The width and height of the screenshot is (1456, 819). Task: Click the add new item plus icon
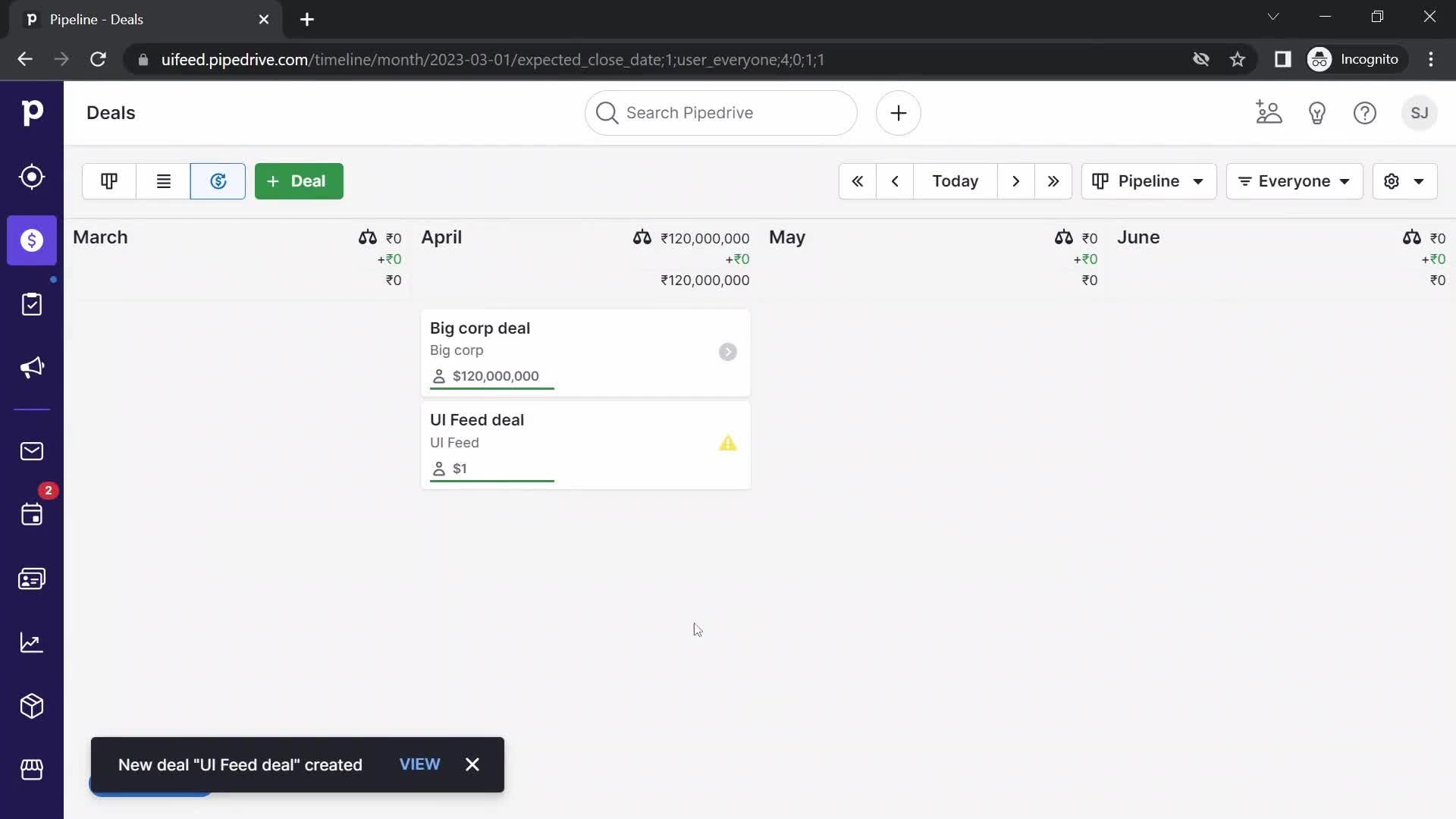[898, 112]
